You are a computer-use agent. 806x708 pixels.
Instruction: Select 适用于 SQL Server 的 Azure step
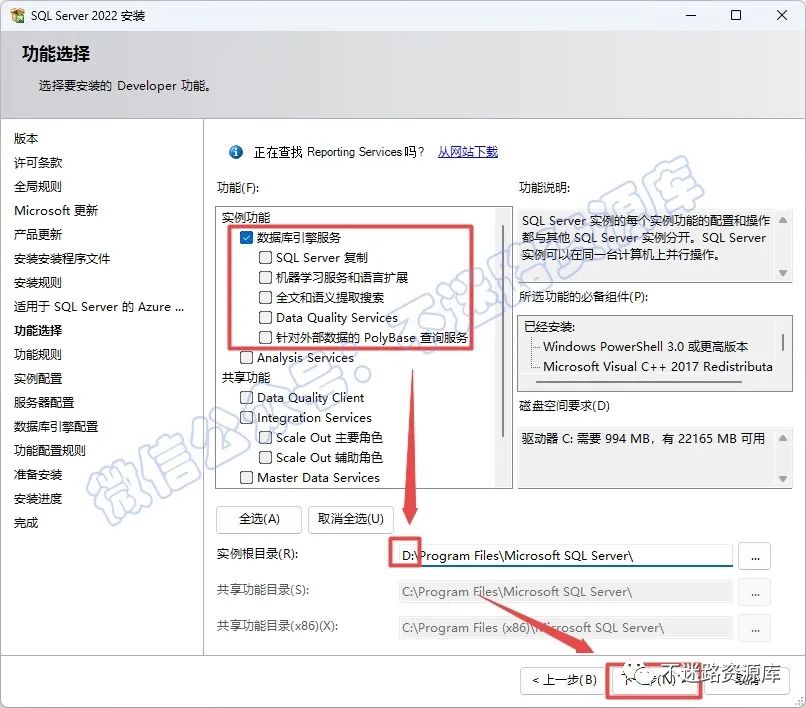[99, 306]
